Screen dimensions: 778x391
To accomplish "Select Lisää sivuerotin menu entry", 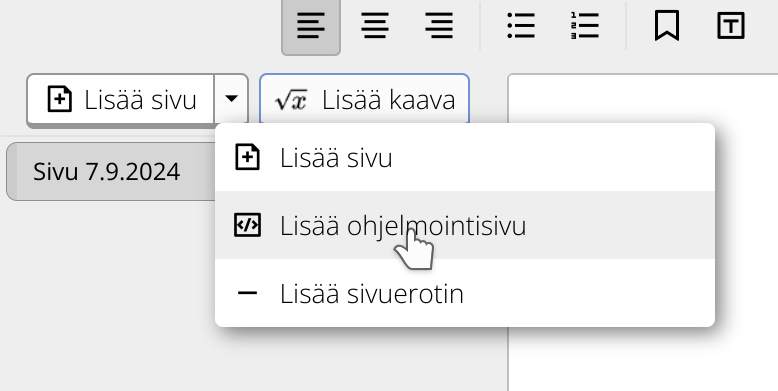I will 465,293.
